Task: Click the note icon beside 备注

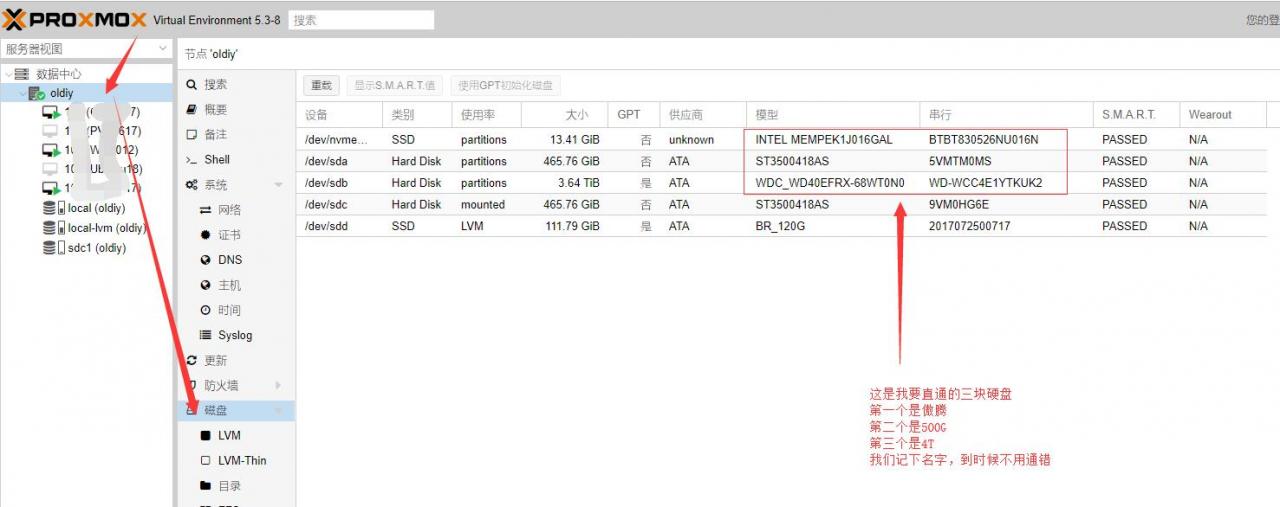Action: coord(192,135)
